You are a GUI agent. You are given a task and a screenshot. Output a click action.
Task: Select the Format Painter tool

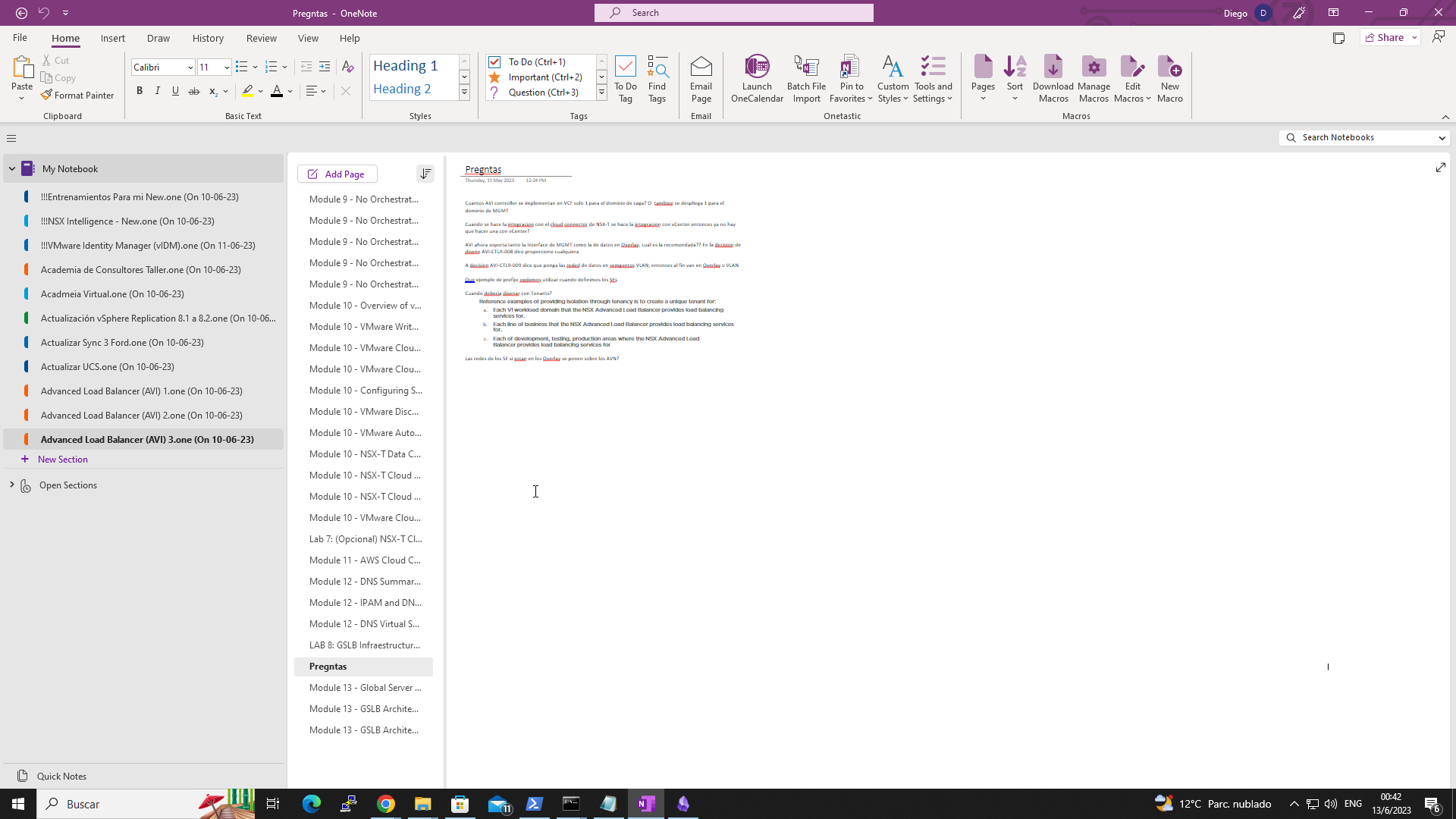click(77, 96)
